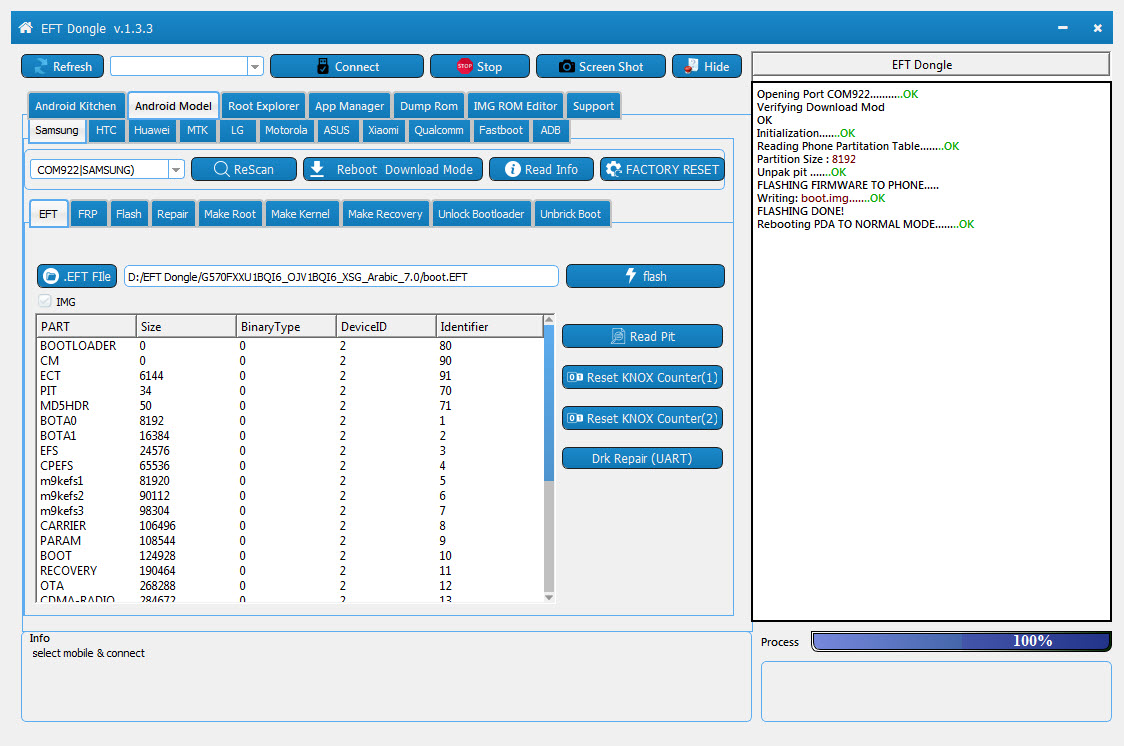Select the ADB tab
Viewport: 1124px width, 746px height.
[x=551, y=130]
